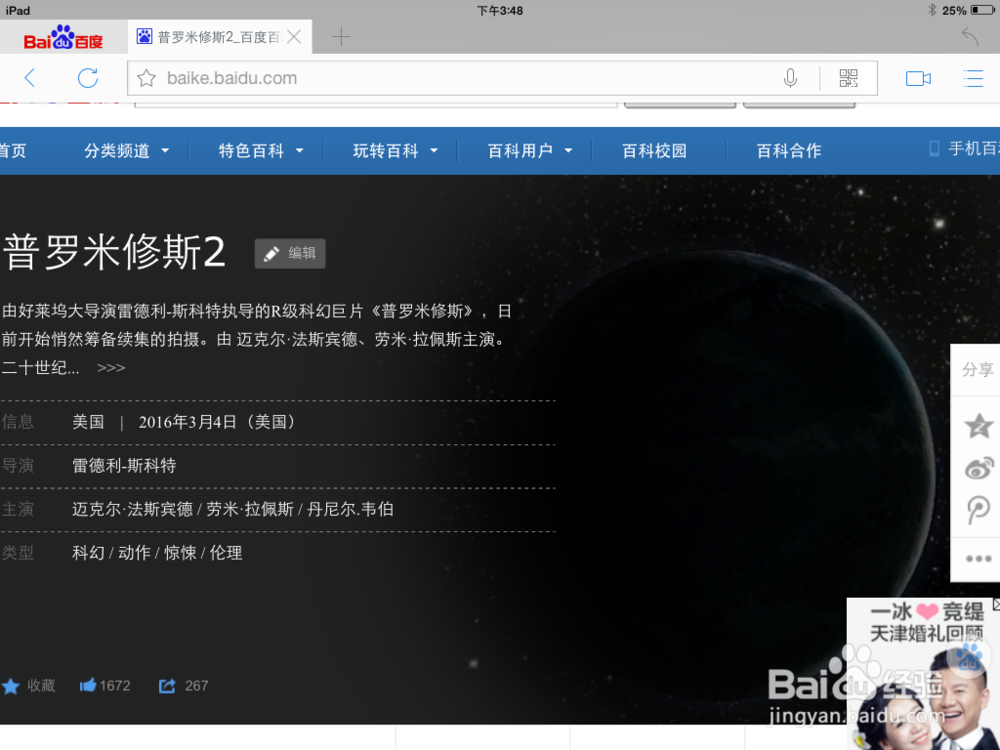Tap the voice search microphone in the address bar
1000x750 pixels.
click(x=790, y=78)
